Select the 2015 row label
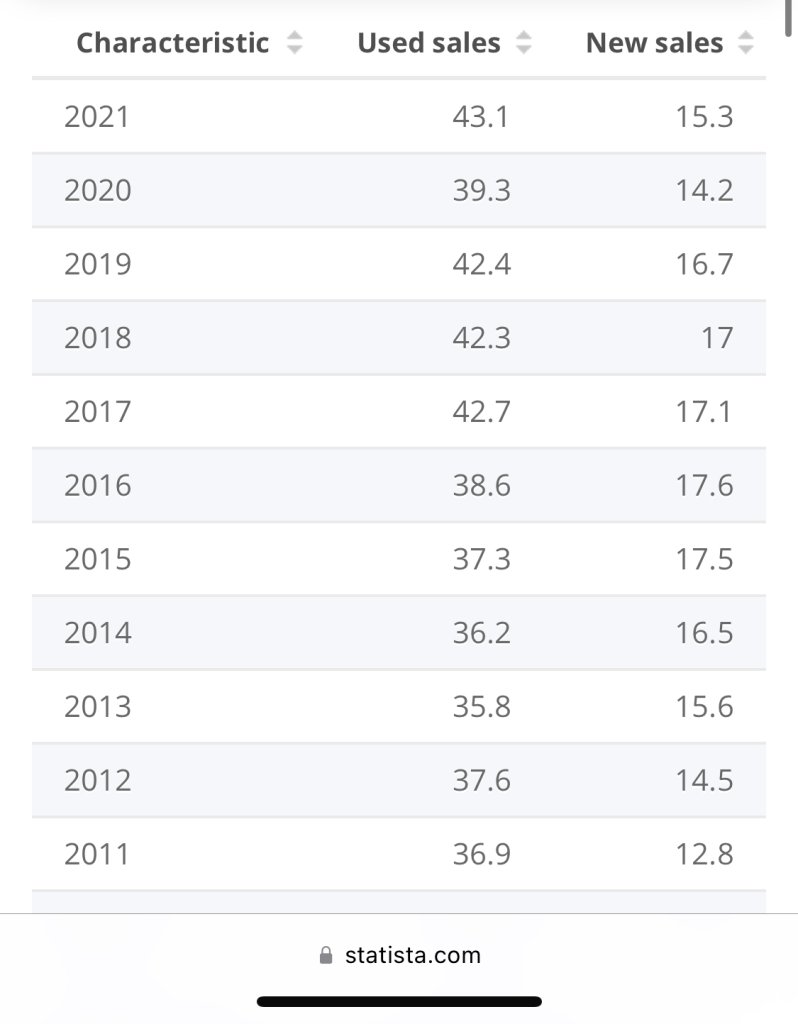This screenshot has height=1024, width=798. [x=97, y=560]
